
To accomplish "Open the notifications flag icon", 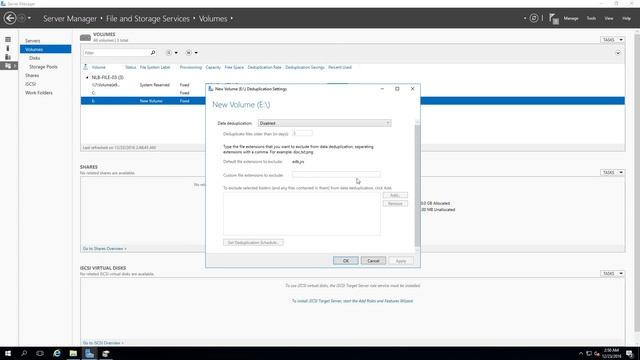I will tap(553, 18).
